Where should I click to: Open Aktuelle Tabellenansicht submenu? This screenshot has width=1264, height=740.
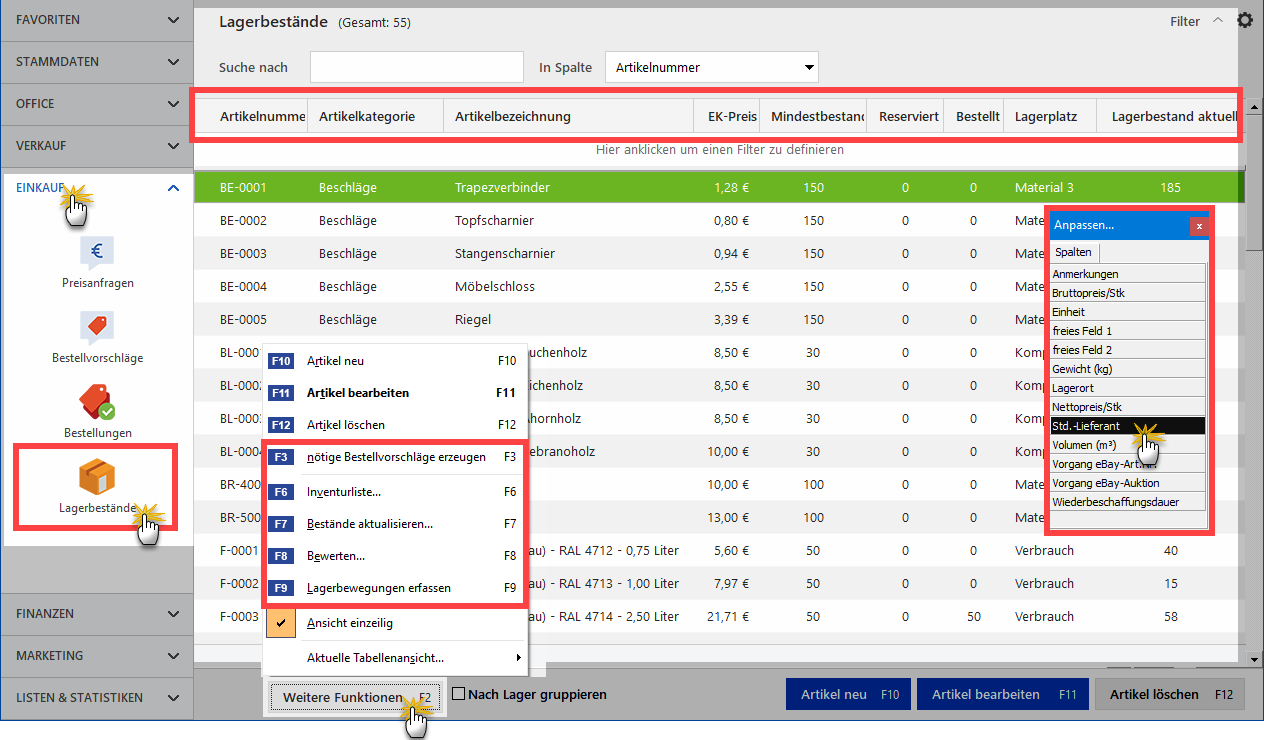click(395, 658)
